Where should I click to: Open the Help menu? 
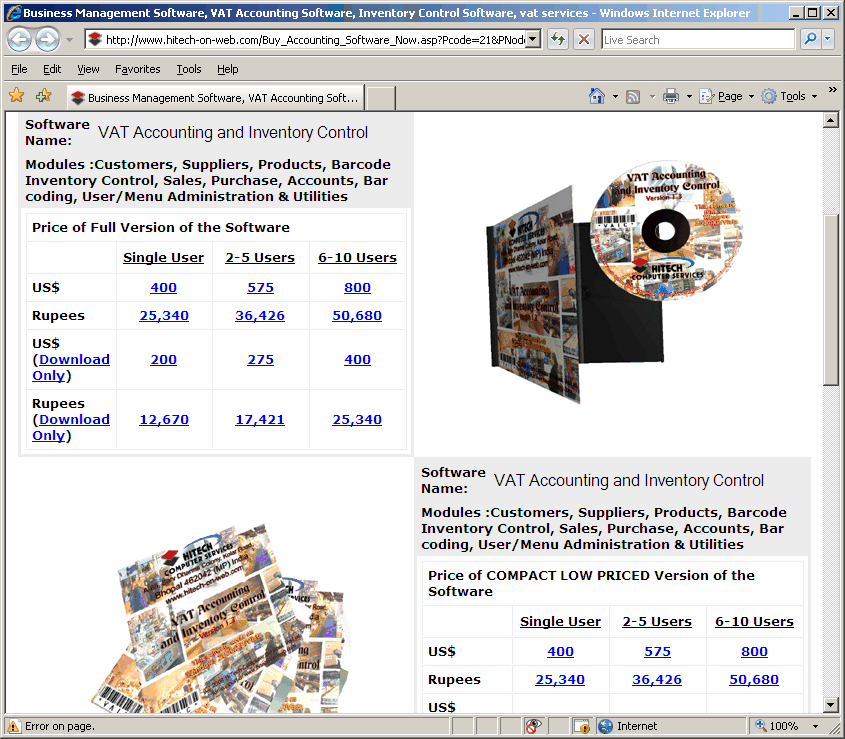(x=227, y=69)
